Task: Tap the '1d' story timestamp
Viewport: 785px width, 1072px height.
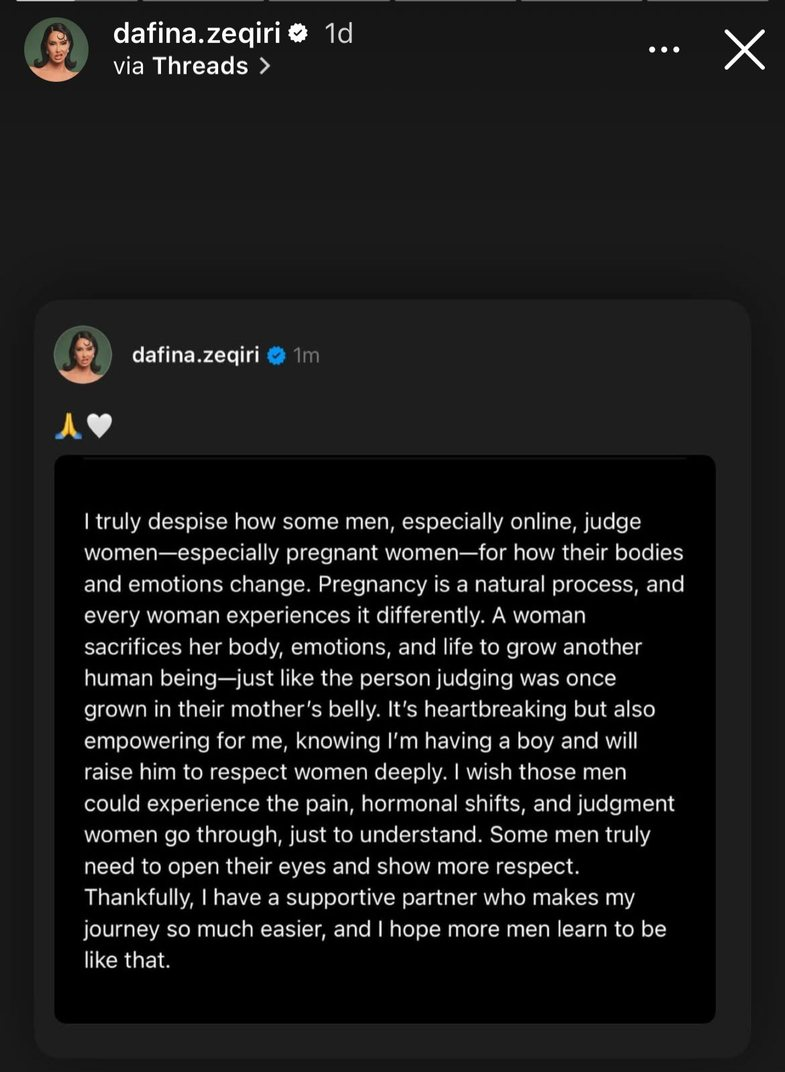Action: click(339, 34)
